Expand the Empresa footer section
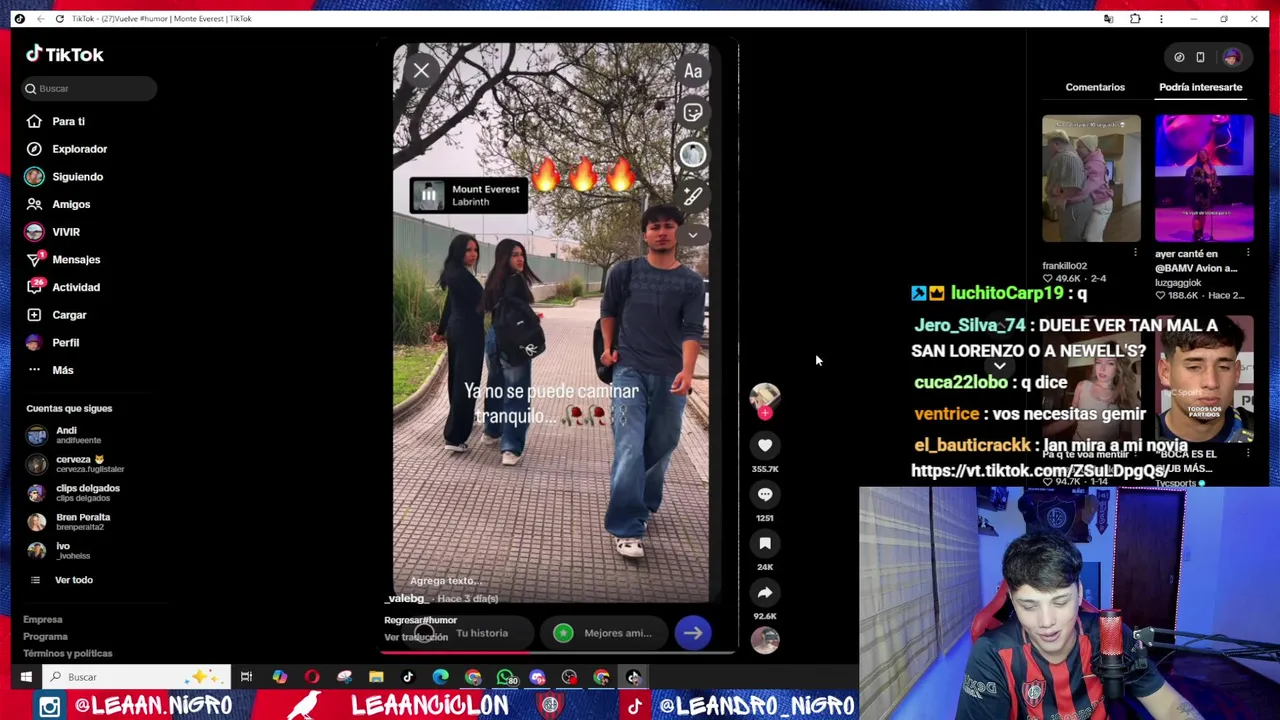 43,620
